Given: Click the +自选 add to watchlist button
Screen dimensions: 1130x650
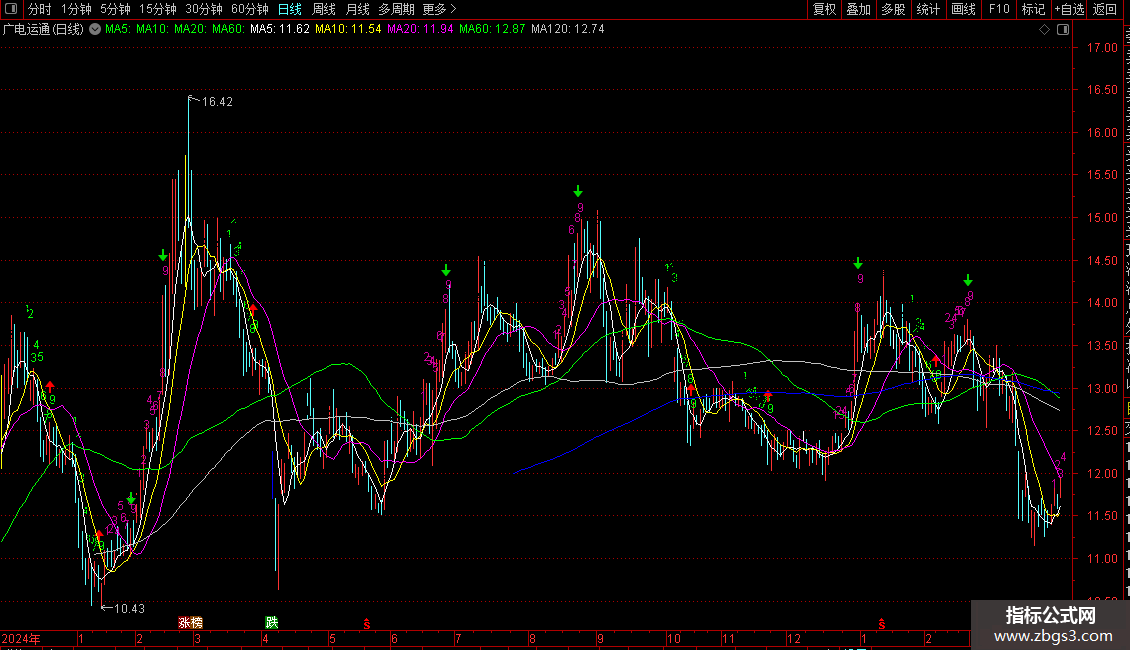Looking at the screenshot, I should pyautogui.click(x=1068, y=10).
